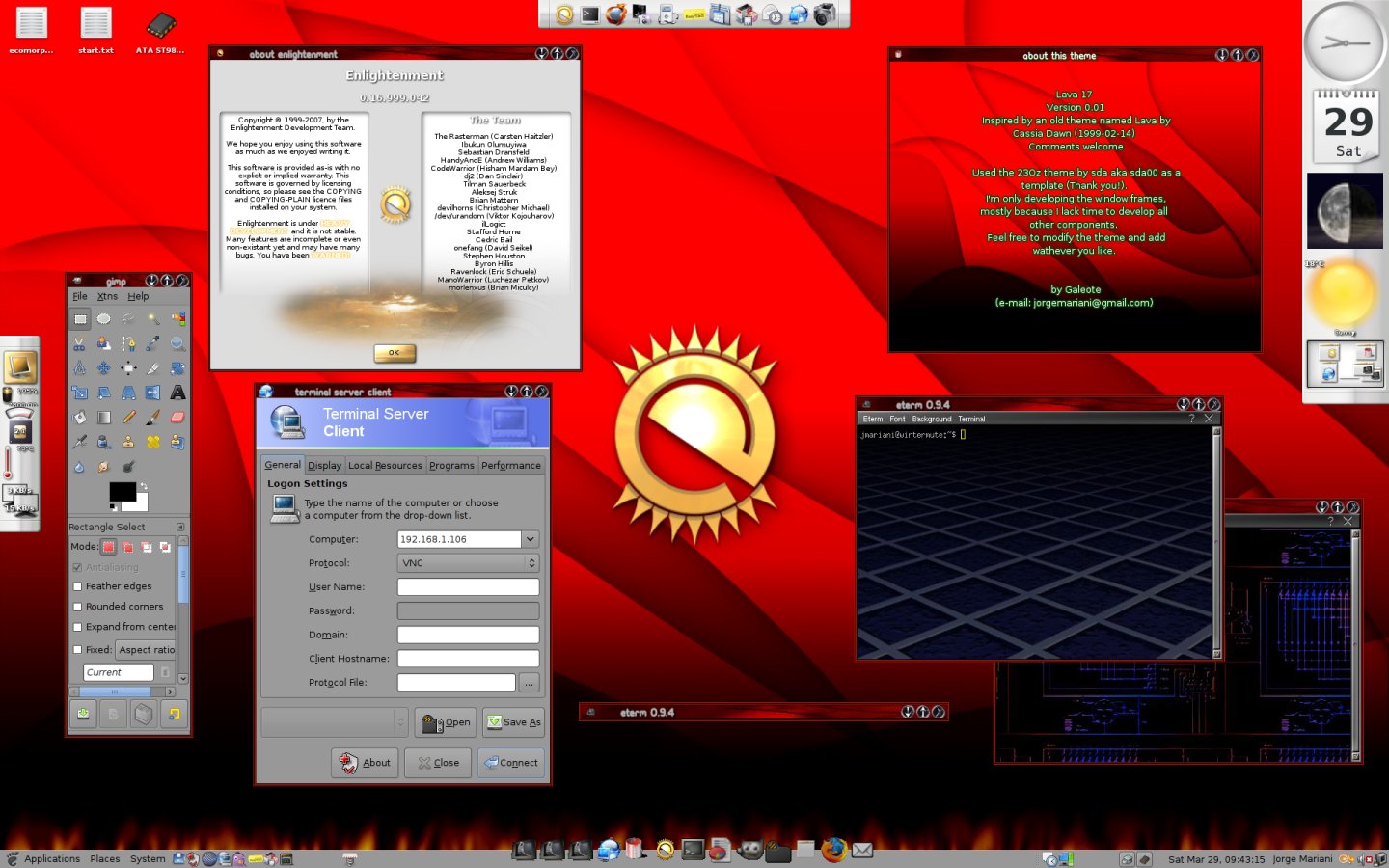
Task: Set selection mode to Intersect
Action: [165, 547]
